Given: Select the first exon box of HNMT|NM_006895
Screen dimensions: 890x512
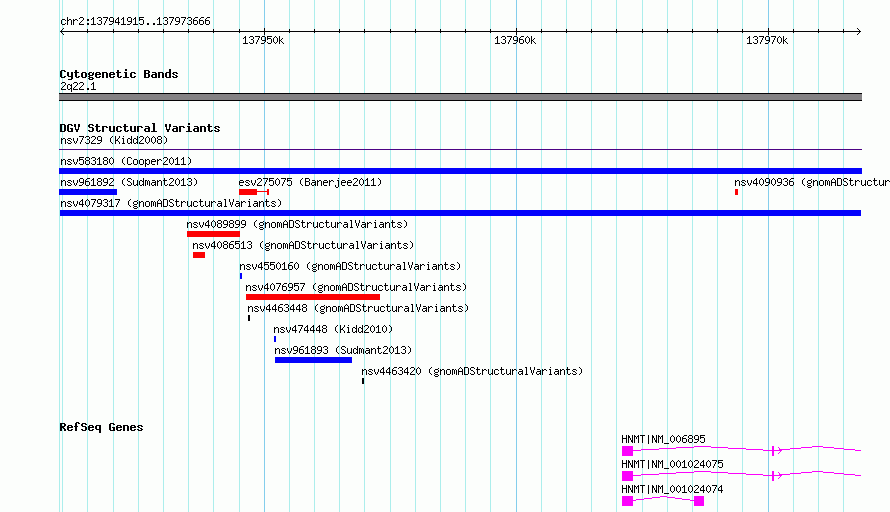Looking at the screenshot, I should tap(627, 451).
